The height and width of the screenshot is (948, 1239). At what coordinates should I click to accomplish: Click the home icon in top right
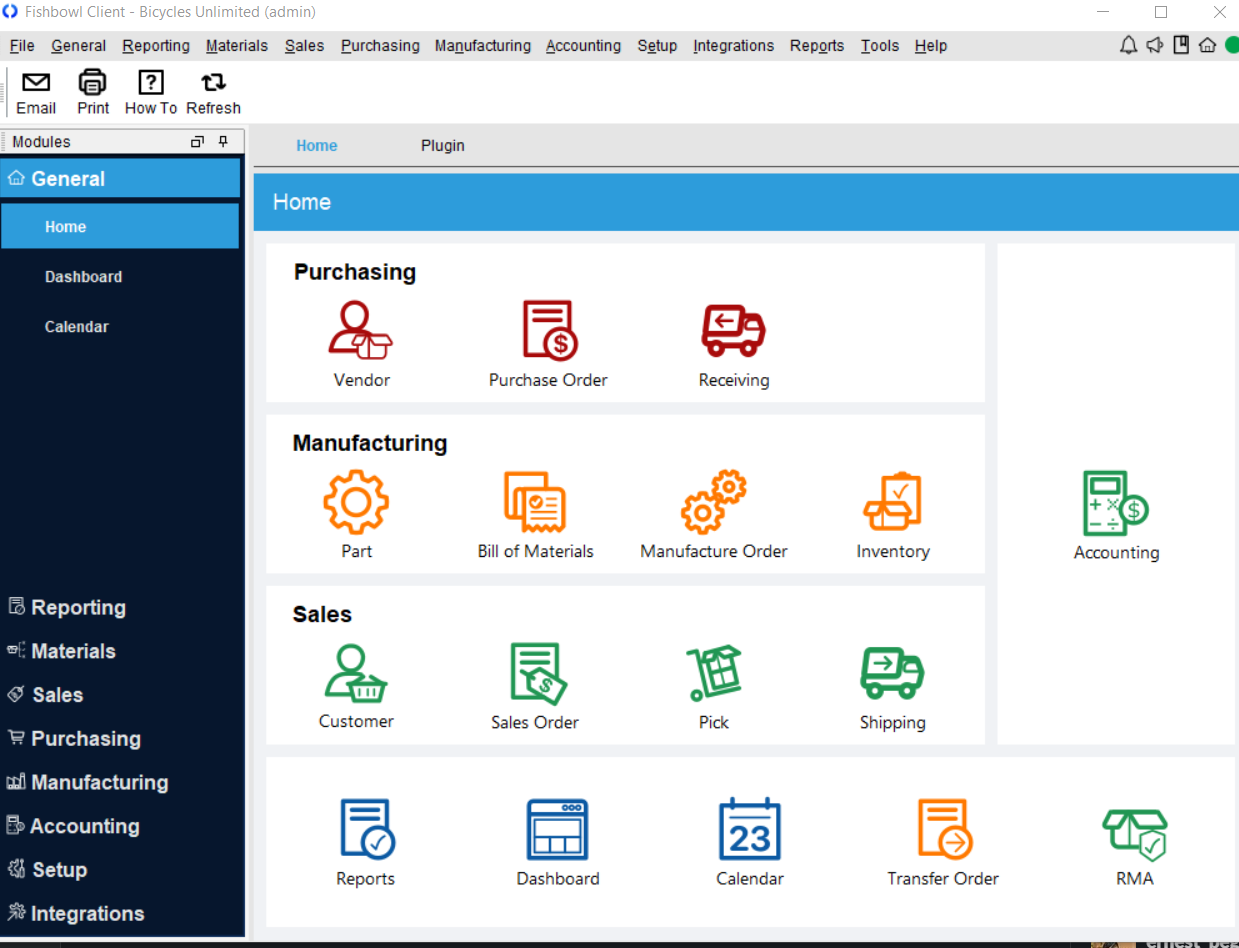click(1207, 45)
